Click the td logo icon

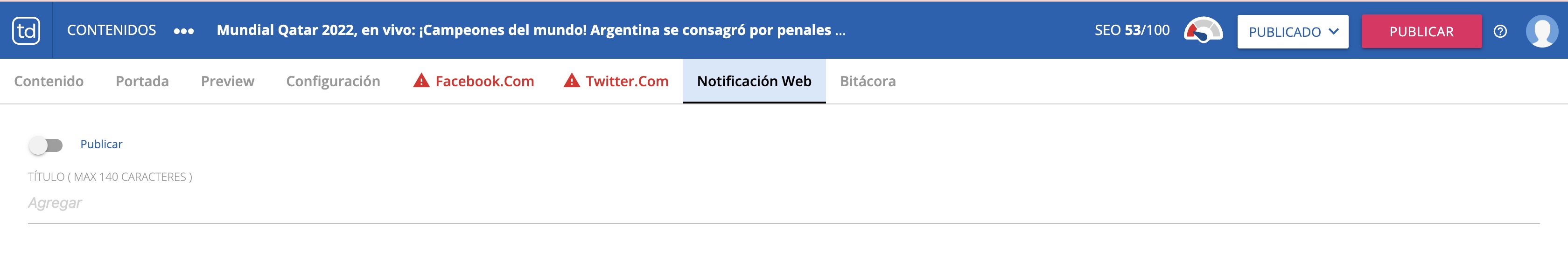[x=26, y=30]
